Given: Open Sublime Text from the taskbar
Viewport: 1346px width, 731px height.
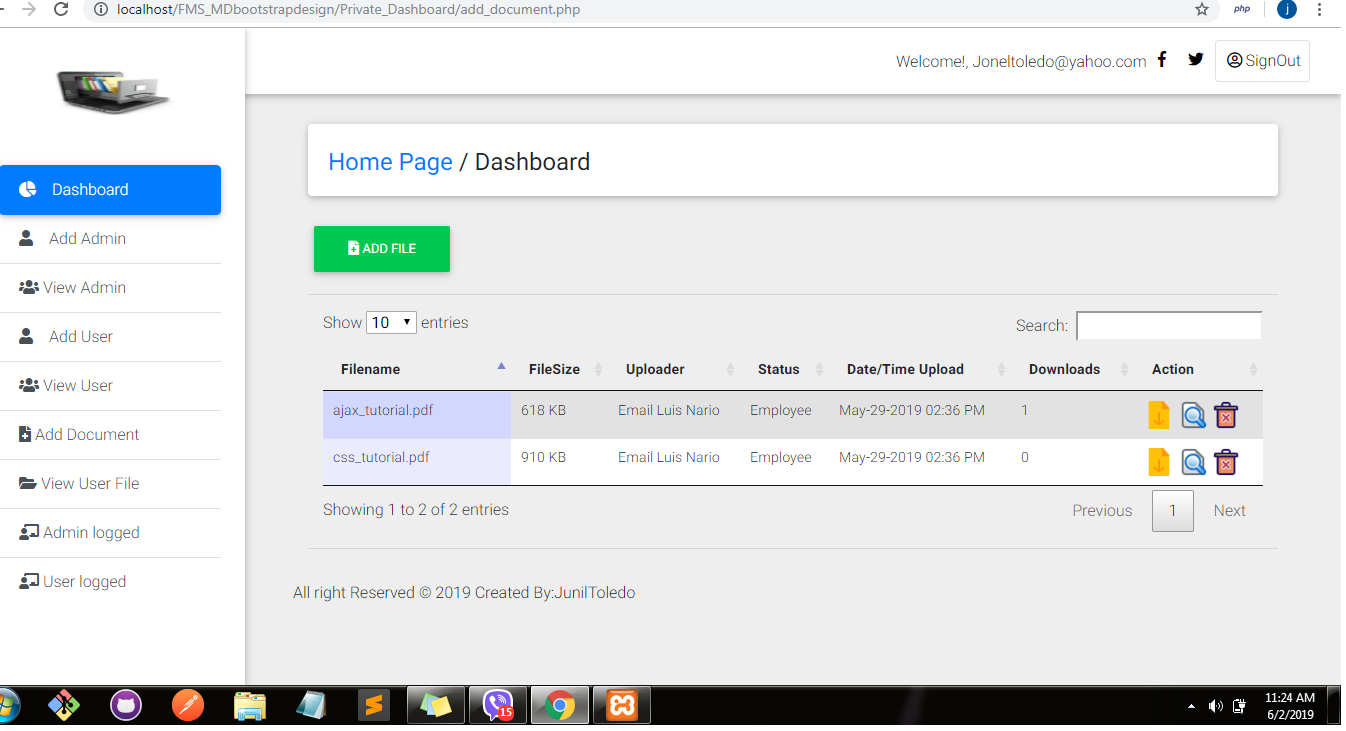Looking at the screenshot, I should point(374,705).
